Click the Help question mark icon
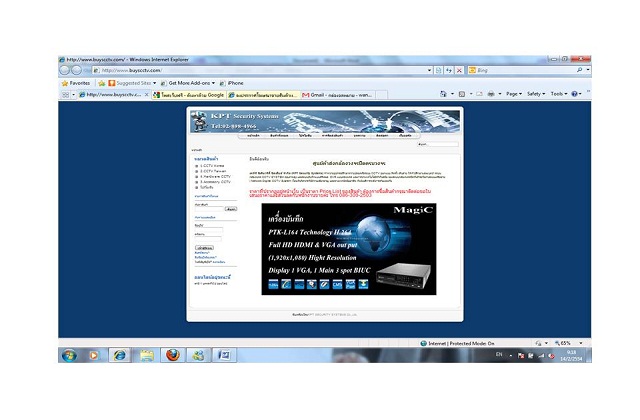Screen dimensions: 640x420 click(574, 94)
